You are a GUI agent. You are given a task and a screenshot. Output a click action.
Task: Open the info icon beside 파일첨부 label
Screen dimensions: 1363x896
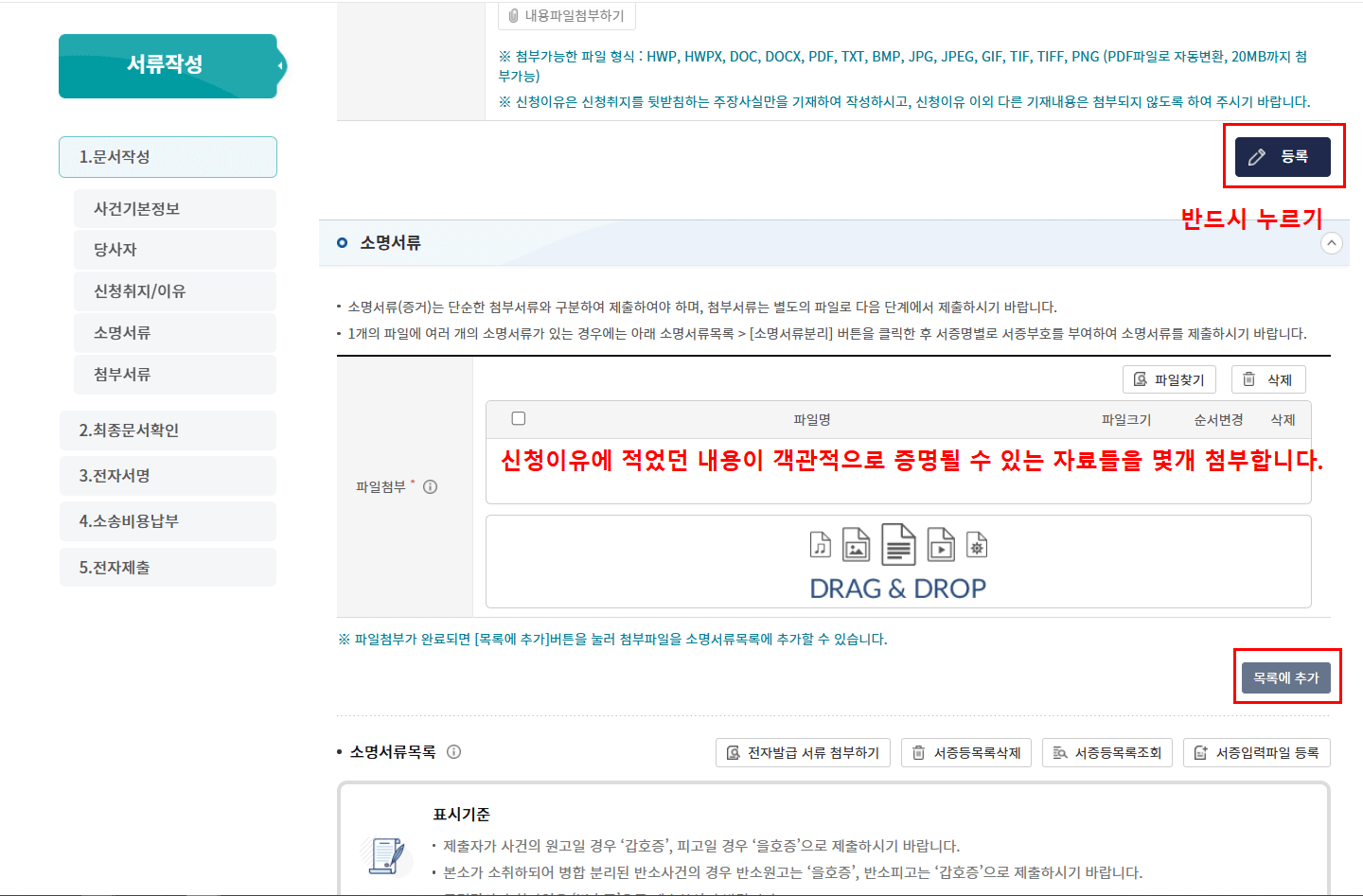(x=432, y=486)
